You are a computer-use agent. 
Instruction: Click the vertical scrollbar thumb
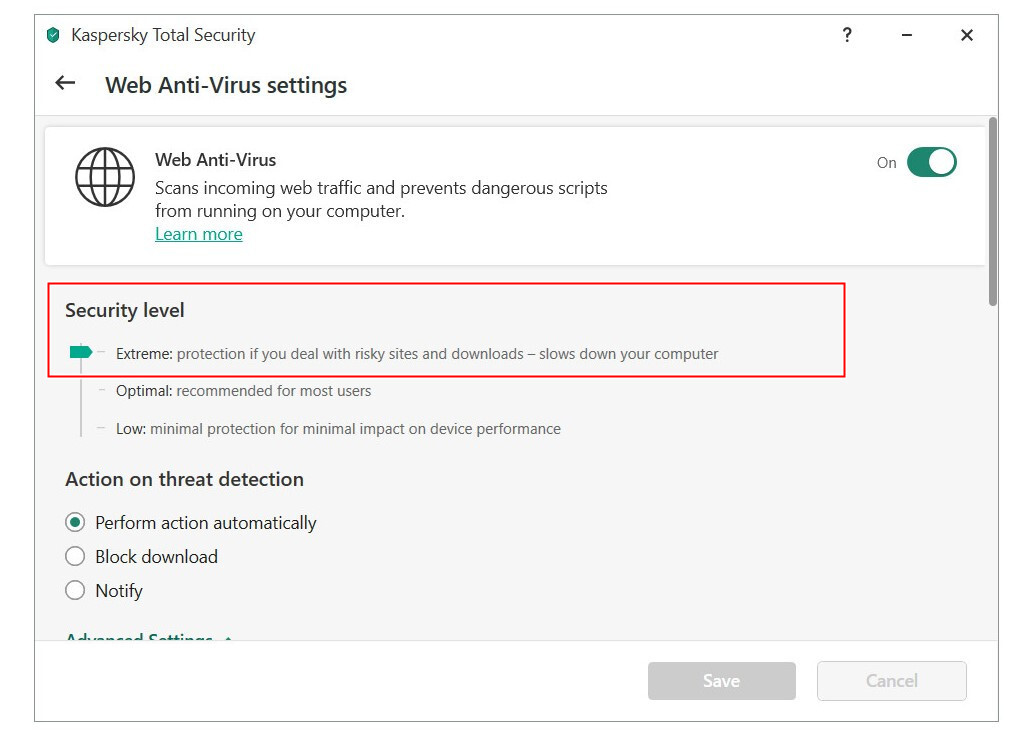pyautogui.click(x=992, y=210)
